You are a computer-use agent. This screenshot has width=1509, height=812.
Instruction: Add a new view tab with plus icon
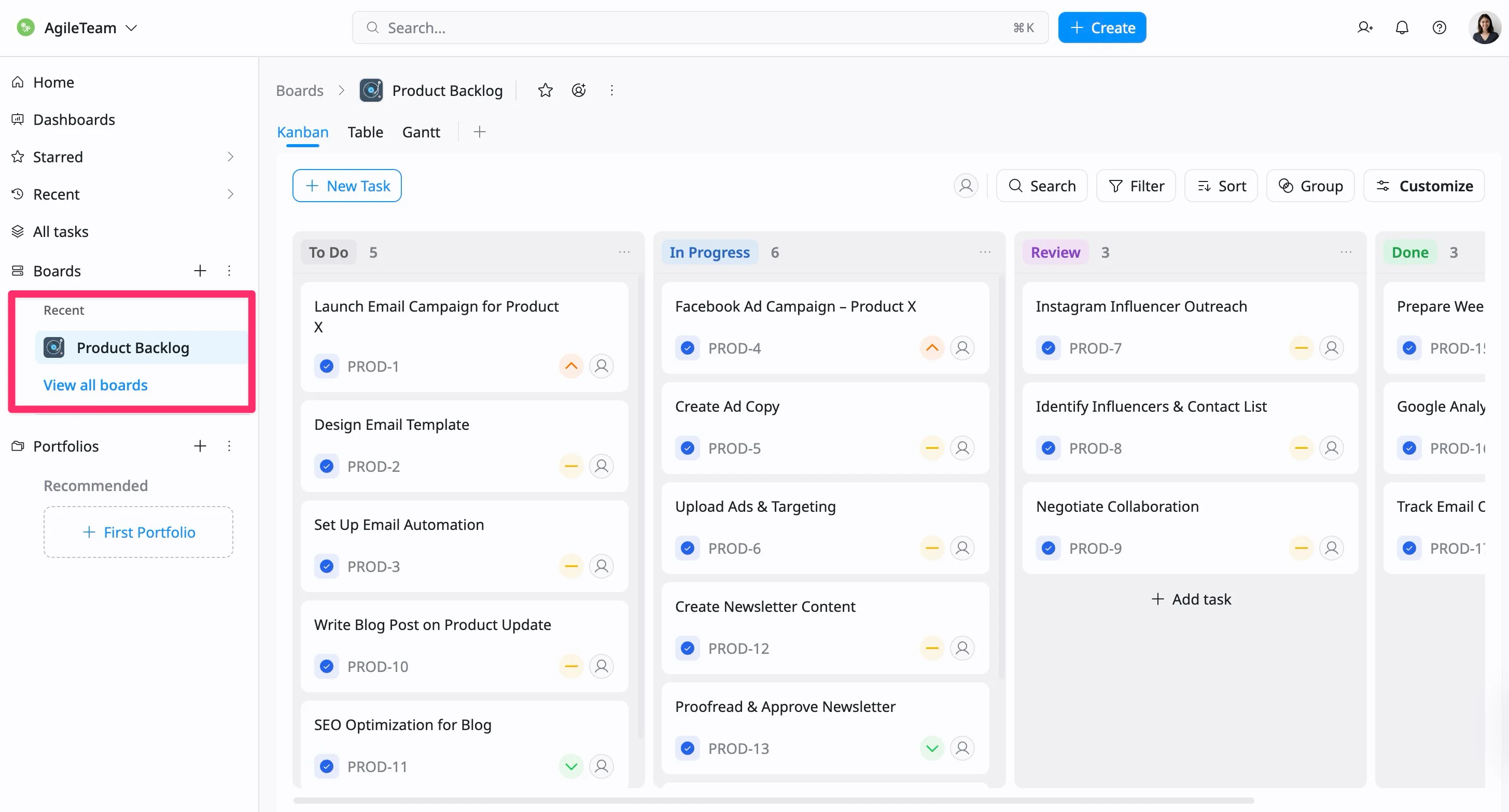(x=480, y=132)
